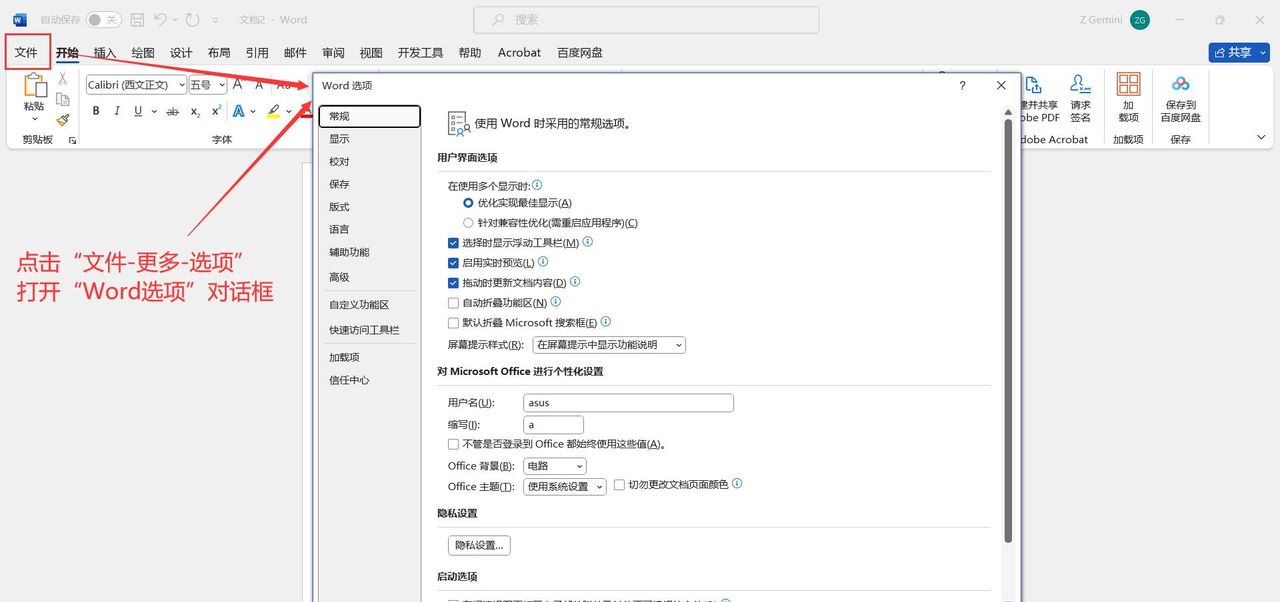
Task: Switch to the 插入 (Insert) tab
Action: click(105, 53)
